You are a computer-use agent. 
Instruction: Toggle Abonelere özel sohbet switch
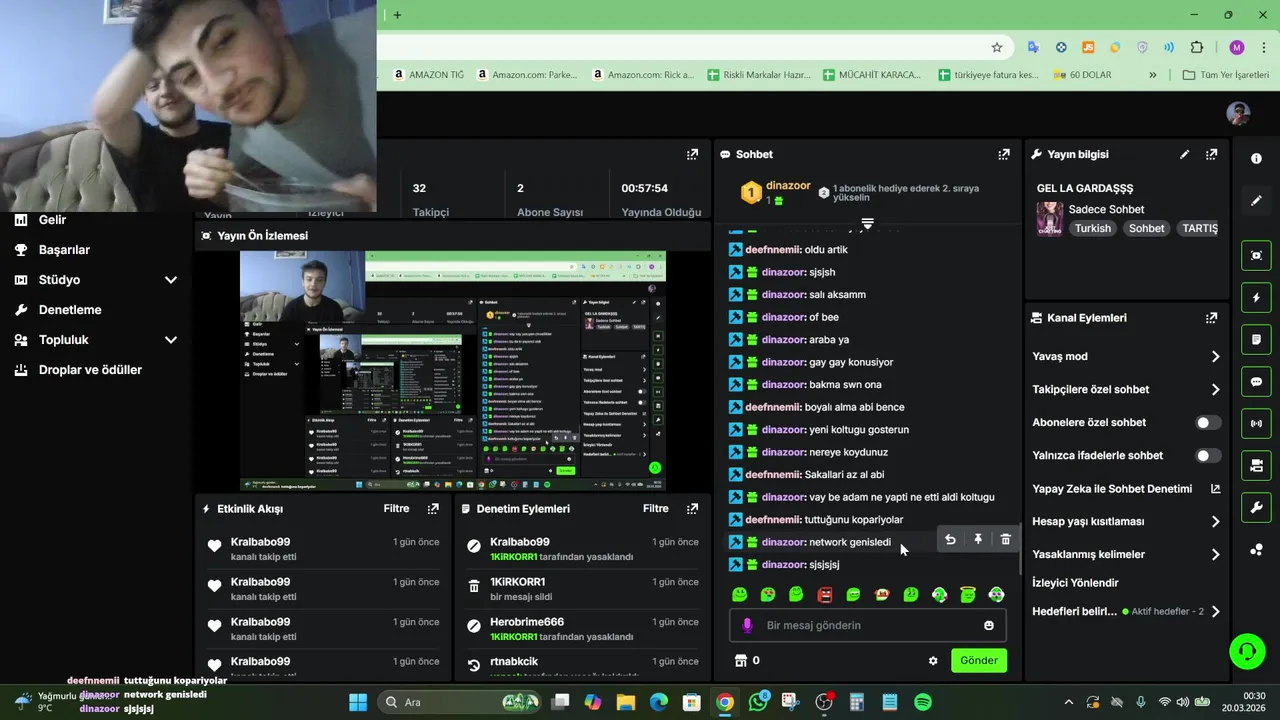click(1208, 423)
